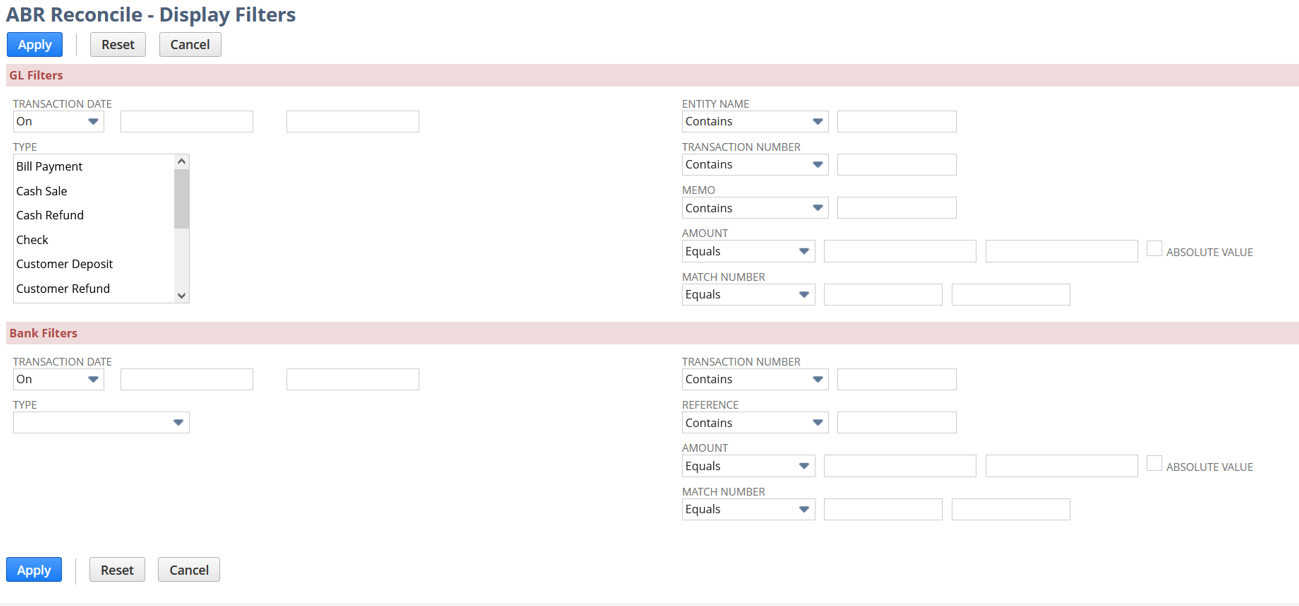Tick Bank Filters Absolute Value checkbox
Viewport: 1299px width, 606px height.
click(1154, 464)
